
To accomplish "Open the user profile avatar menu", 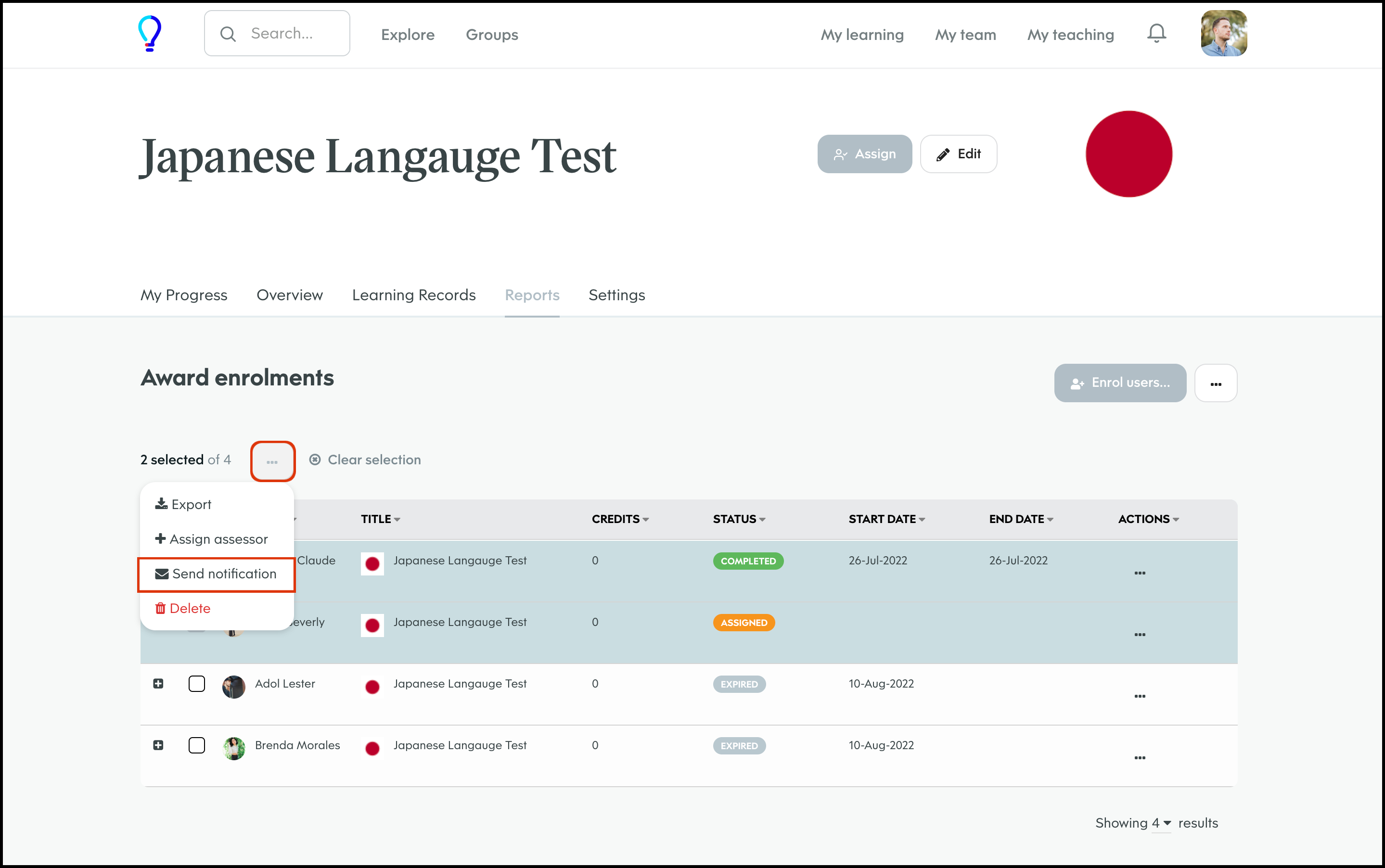I will (x=1223, y=33).
